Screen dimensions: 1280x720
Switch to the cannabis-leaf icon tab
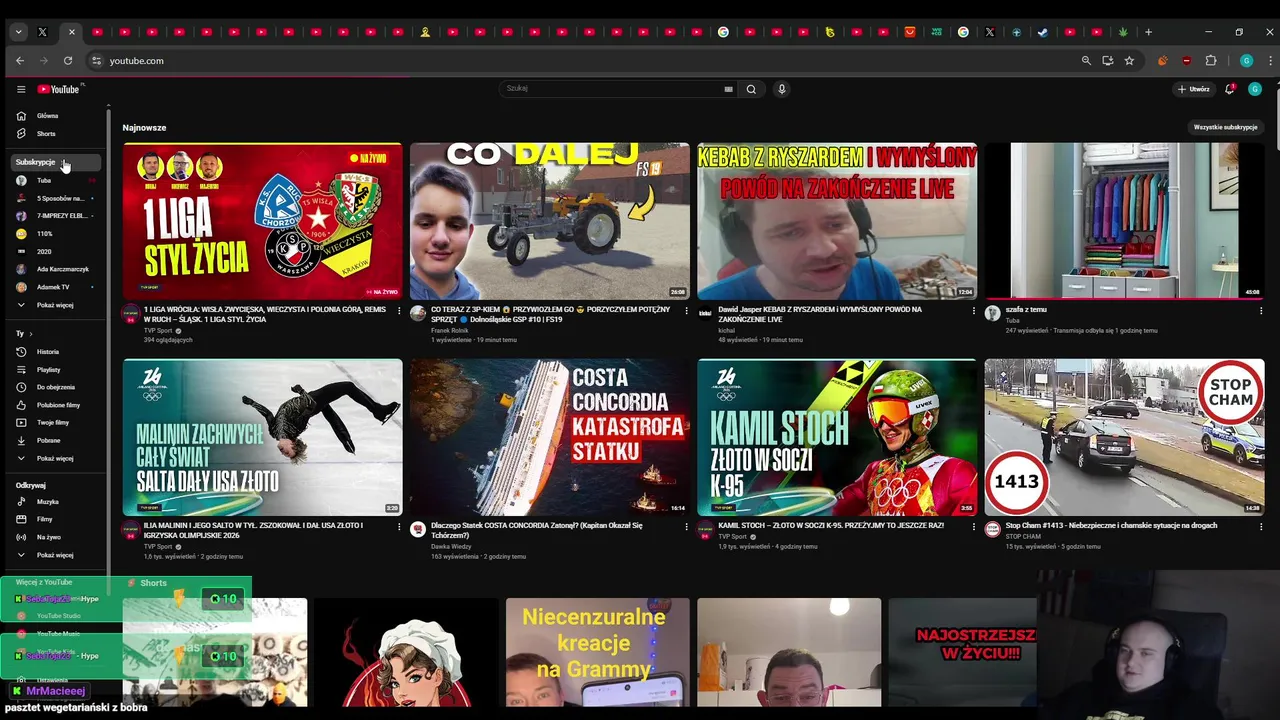pyautogui.click(x=1124, y=32)
